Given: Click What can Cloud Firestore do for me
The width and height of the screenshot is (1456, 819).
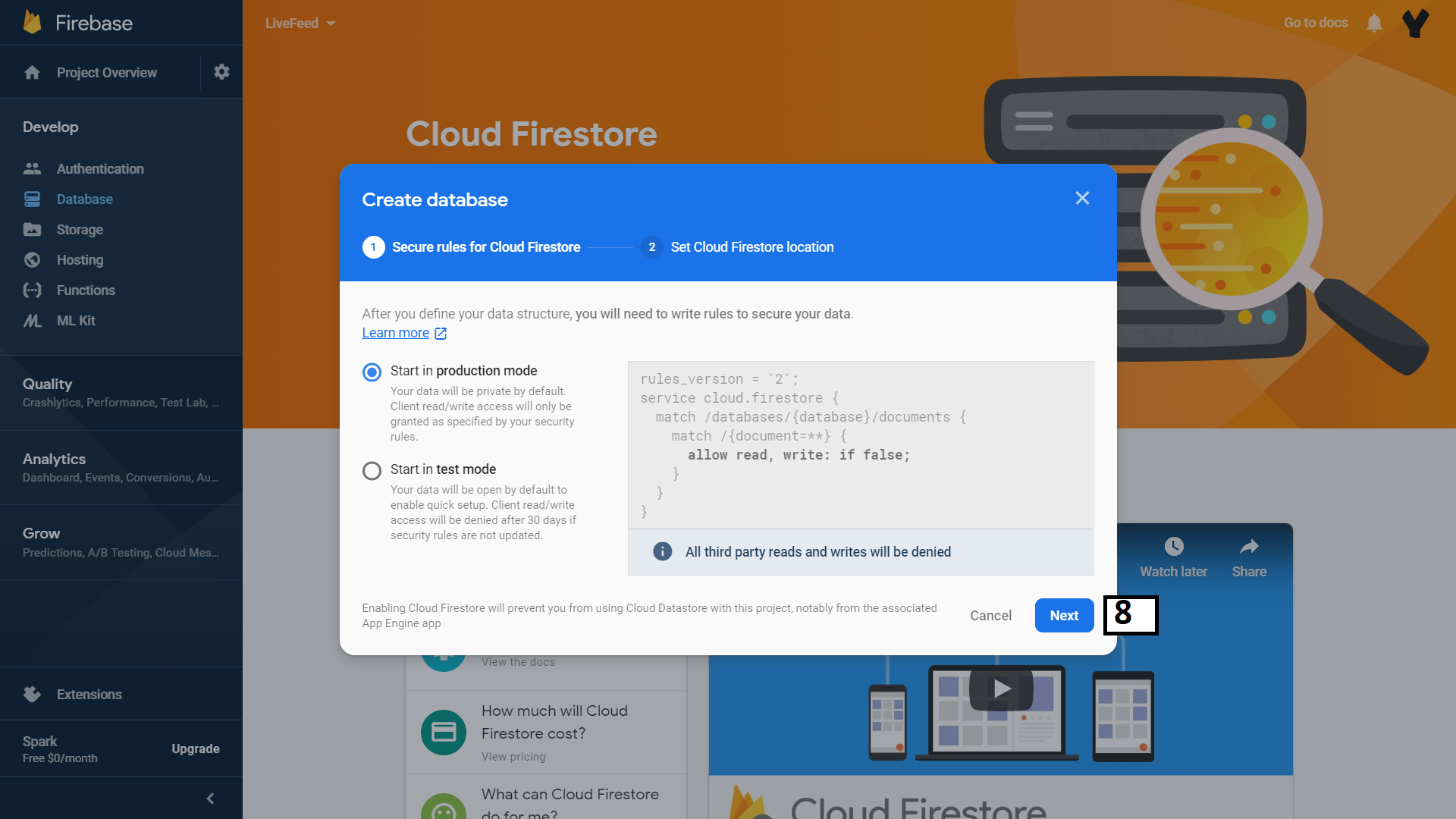Looking at the screenshot, I should click(570, 802).
